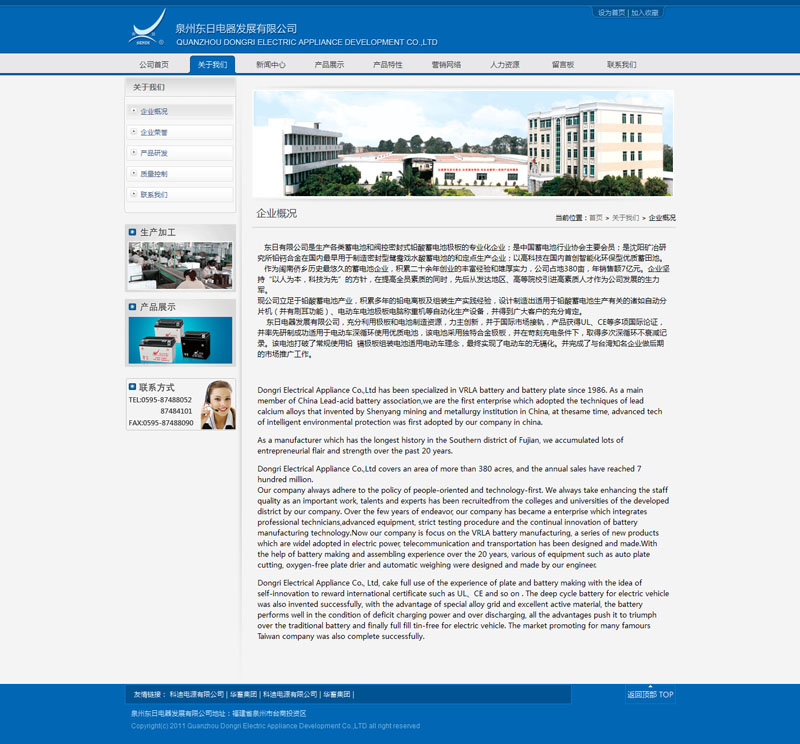Click the first 科迪电源有限公司 footer link

coord(197,695)
